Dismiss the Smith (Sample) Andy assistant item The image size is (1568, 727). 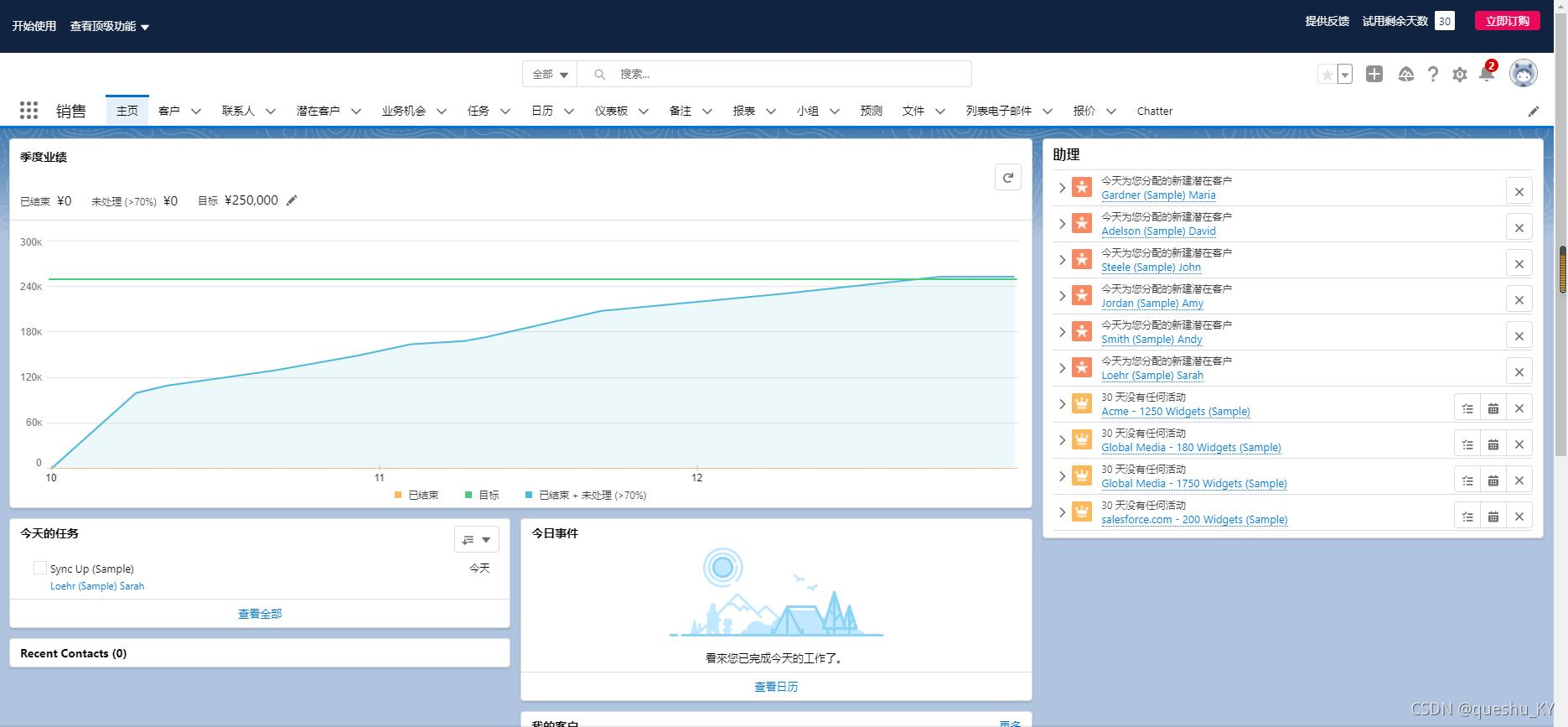(x=1519, y=335)
